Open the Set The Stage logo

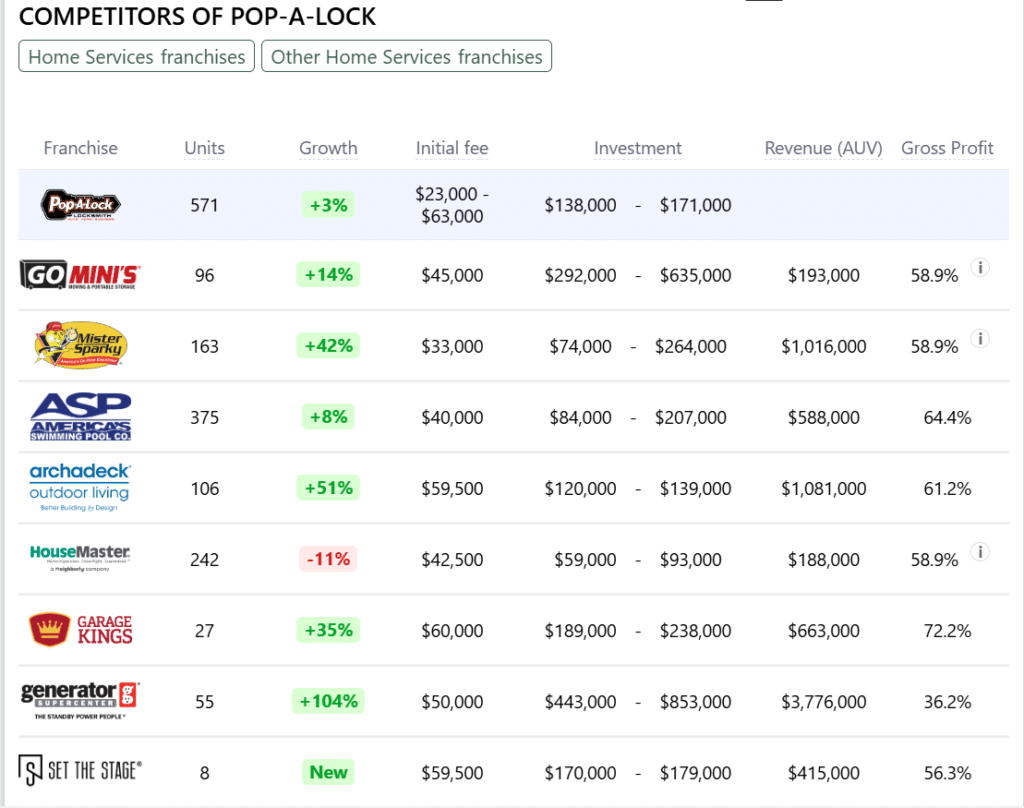[80, 771]
